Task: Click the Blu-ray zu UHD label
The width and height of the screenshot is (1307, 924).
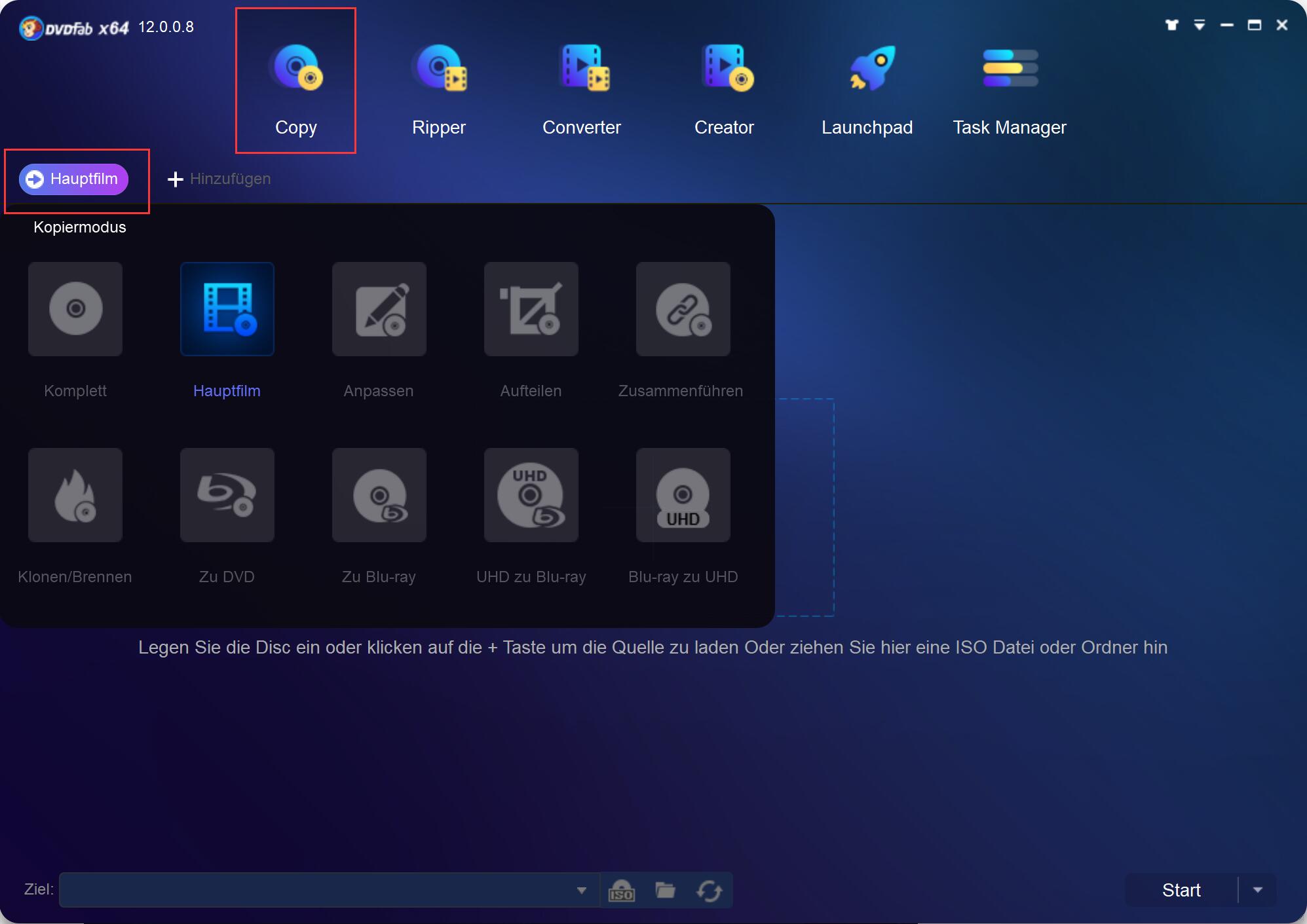Action: (x=683, y=577)
